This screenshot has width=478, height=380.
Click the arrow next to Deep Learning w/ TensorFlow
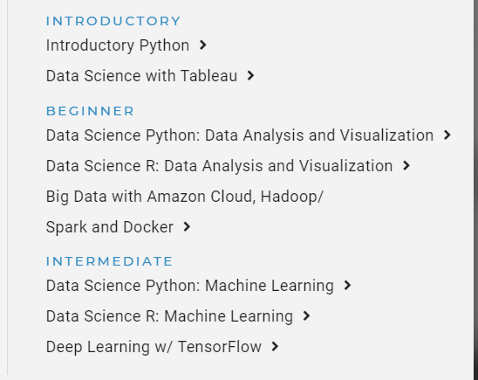(275, 347)
